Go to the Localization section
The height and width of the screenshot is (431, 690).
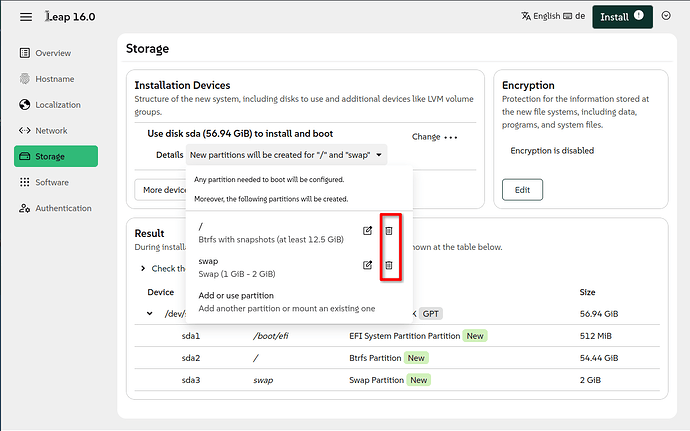(x=58, y=105)
